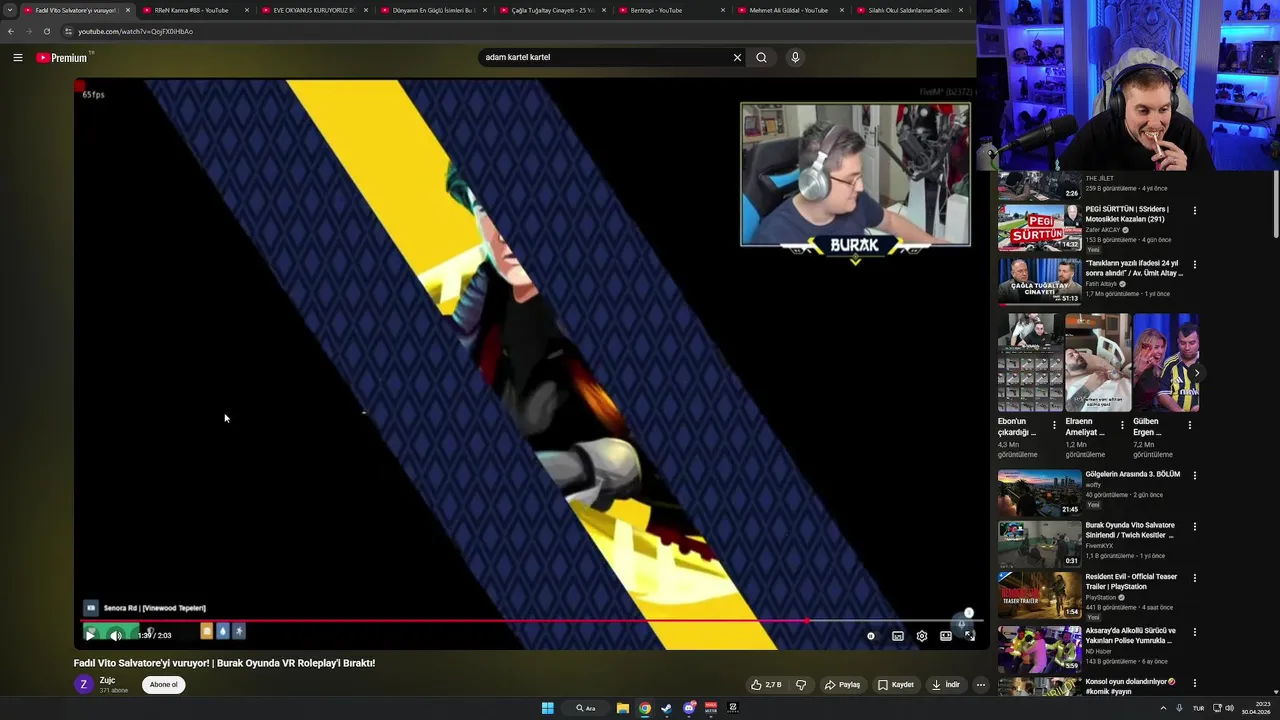Open options for Tanıkların yazılı ifadesi video
Screen dimensions: 1280x720
1194,265
